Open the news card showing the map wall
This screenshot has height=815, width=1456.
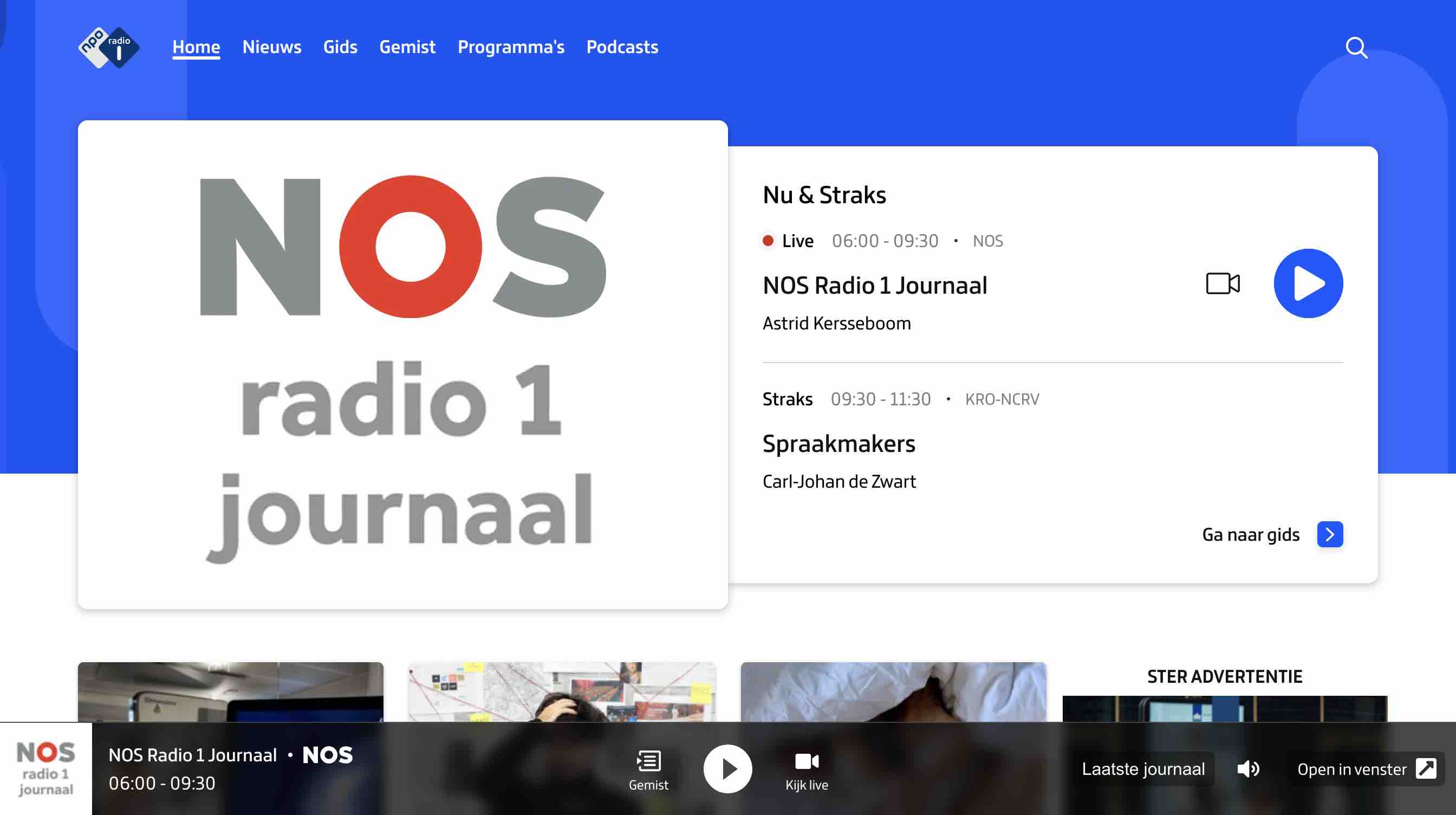pyautogui.click(x=562, y=691)
